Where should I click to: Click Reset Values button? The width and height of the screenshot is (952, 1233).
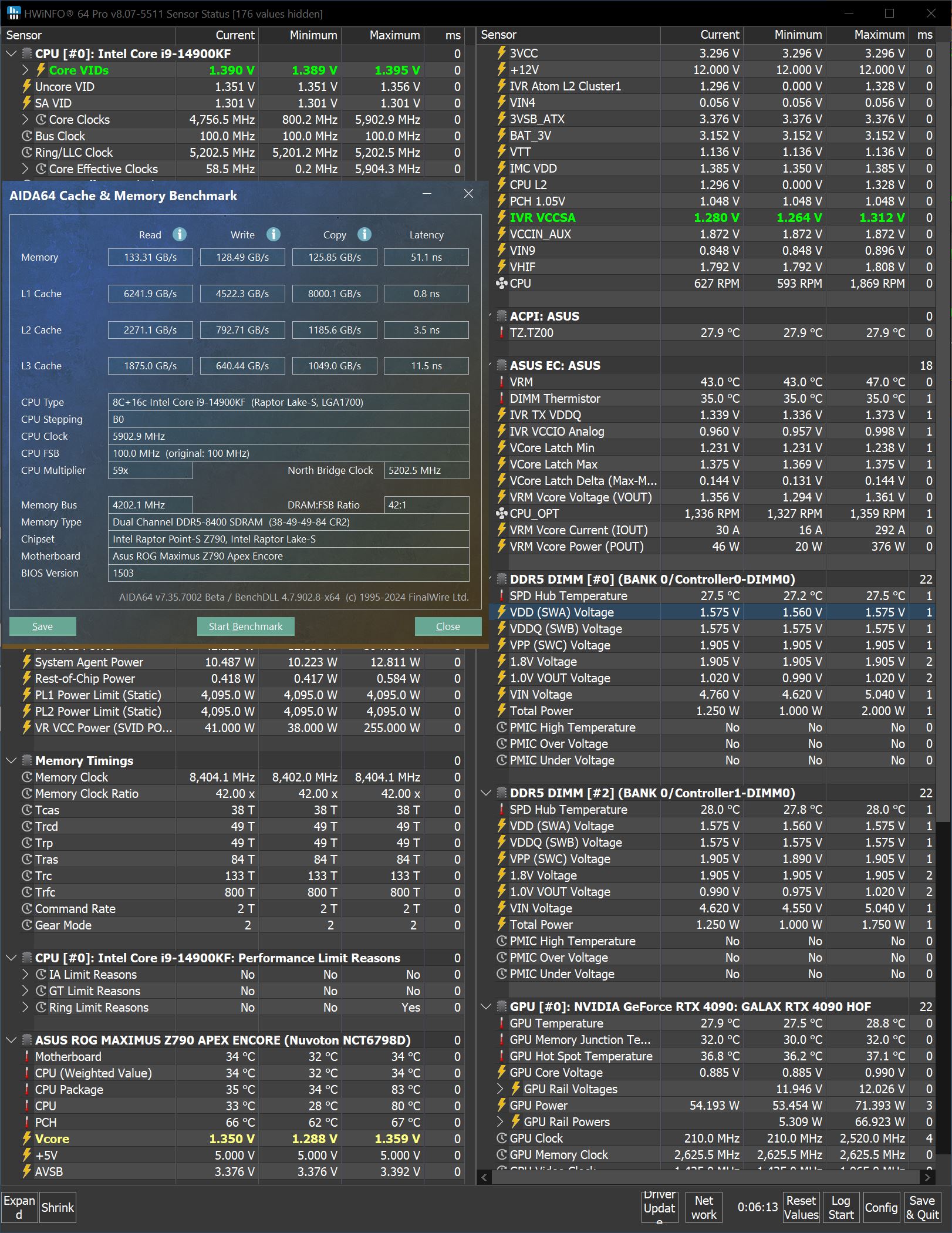tap(801, 1208)
